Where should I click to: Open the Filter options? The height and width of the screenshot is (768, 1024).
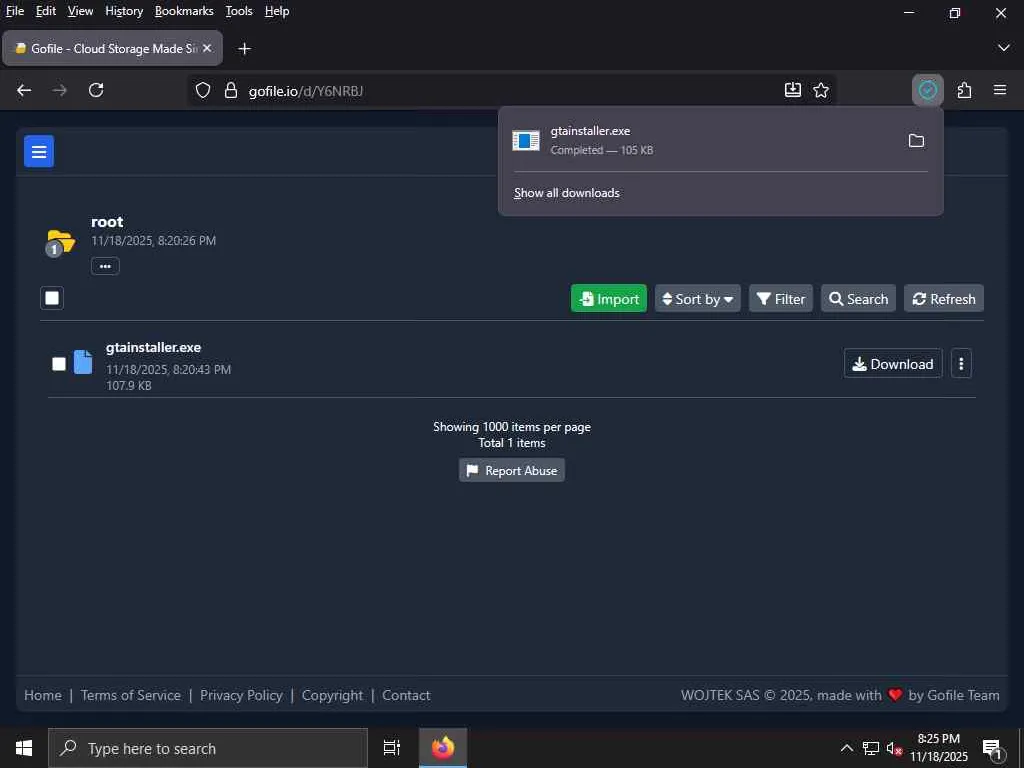(780, 298)
